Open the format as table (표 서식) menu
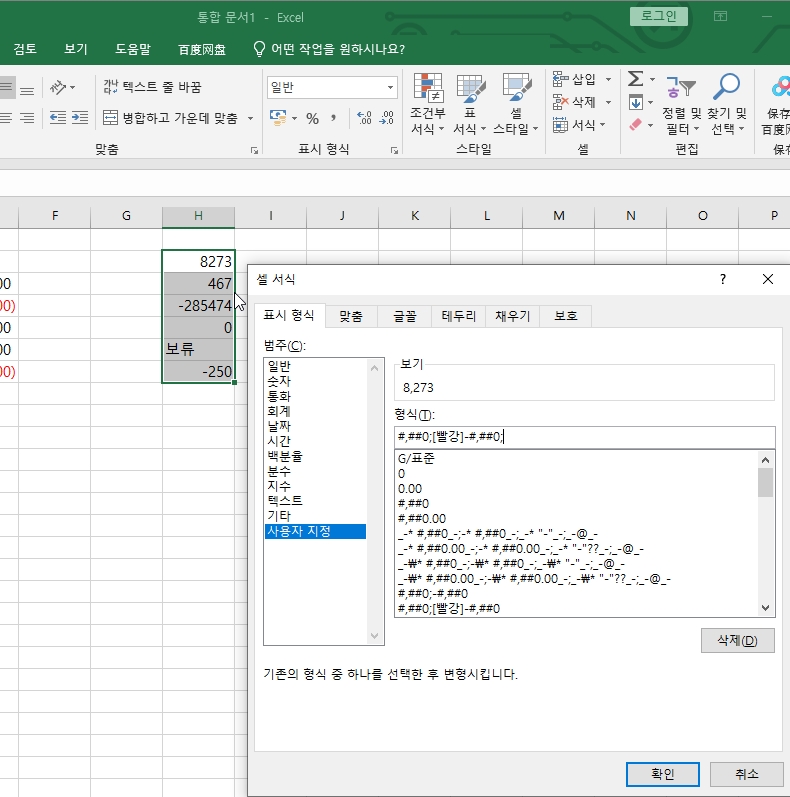The width and height of the screenshot is (790, 797). click(470, 104)
